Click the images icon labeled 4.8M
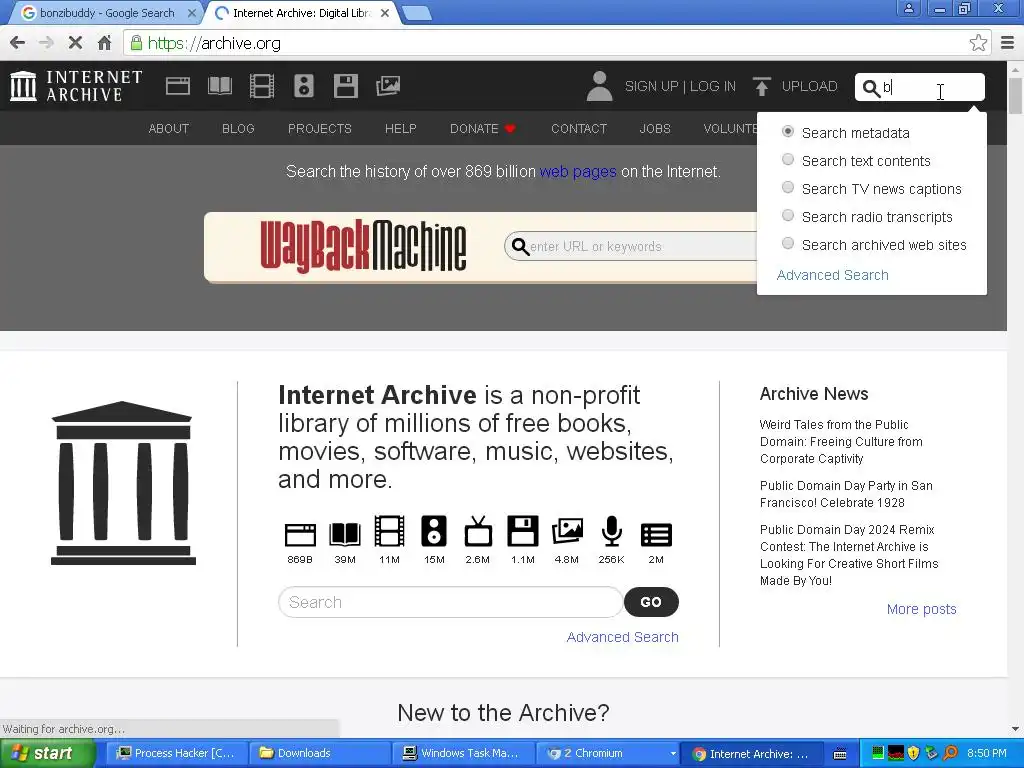 567,531
